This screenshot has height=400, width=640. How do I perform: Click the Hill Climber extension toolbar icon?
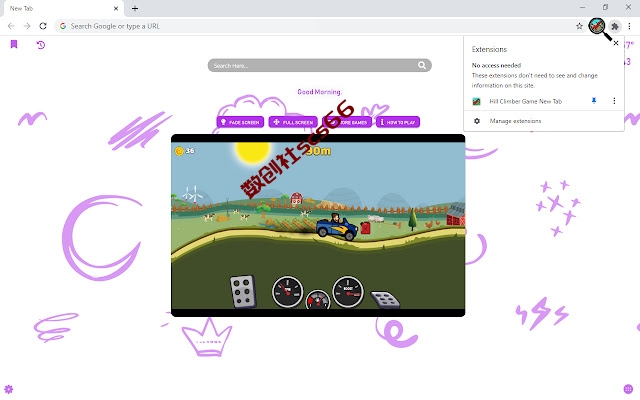point(596,26)
